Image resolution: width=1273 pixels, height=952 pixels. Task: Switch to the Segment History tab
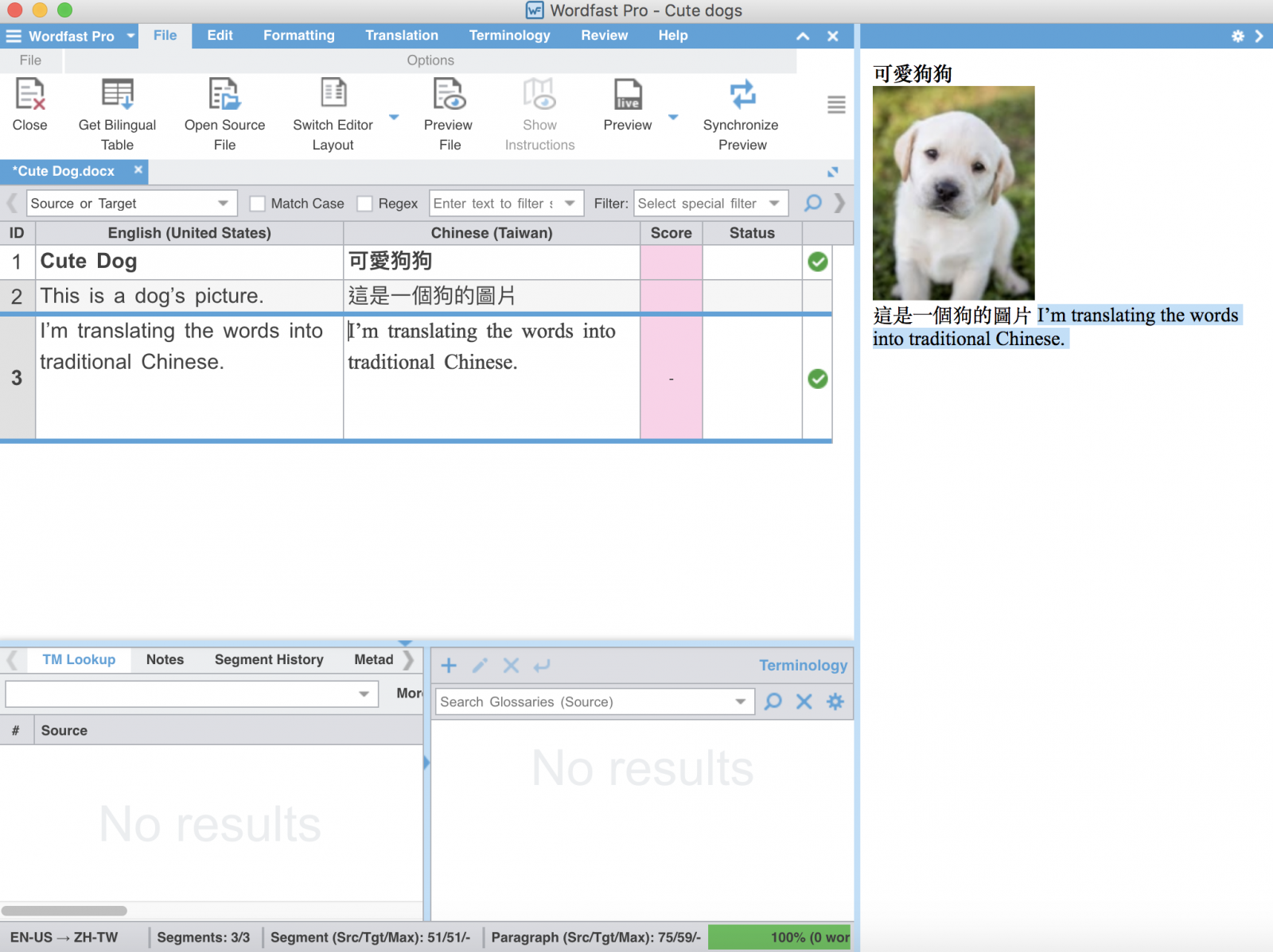click(x=269, y=659)
